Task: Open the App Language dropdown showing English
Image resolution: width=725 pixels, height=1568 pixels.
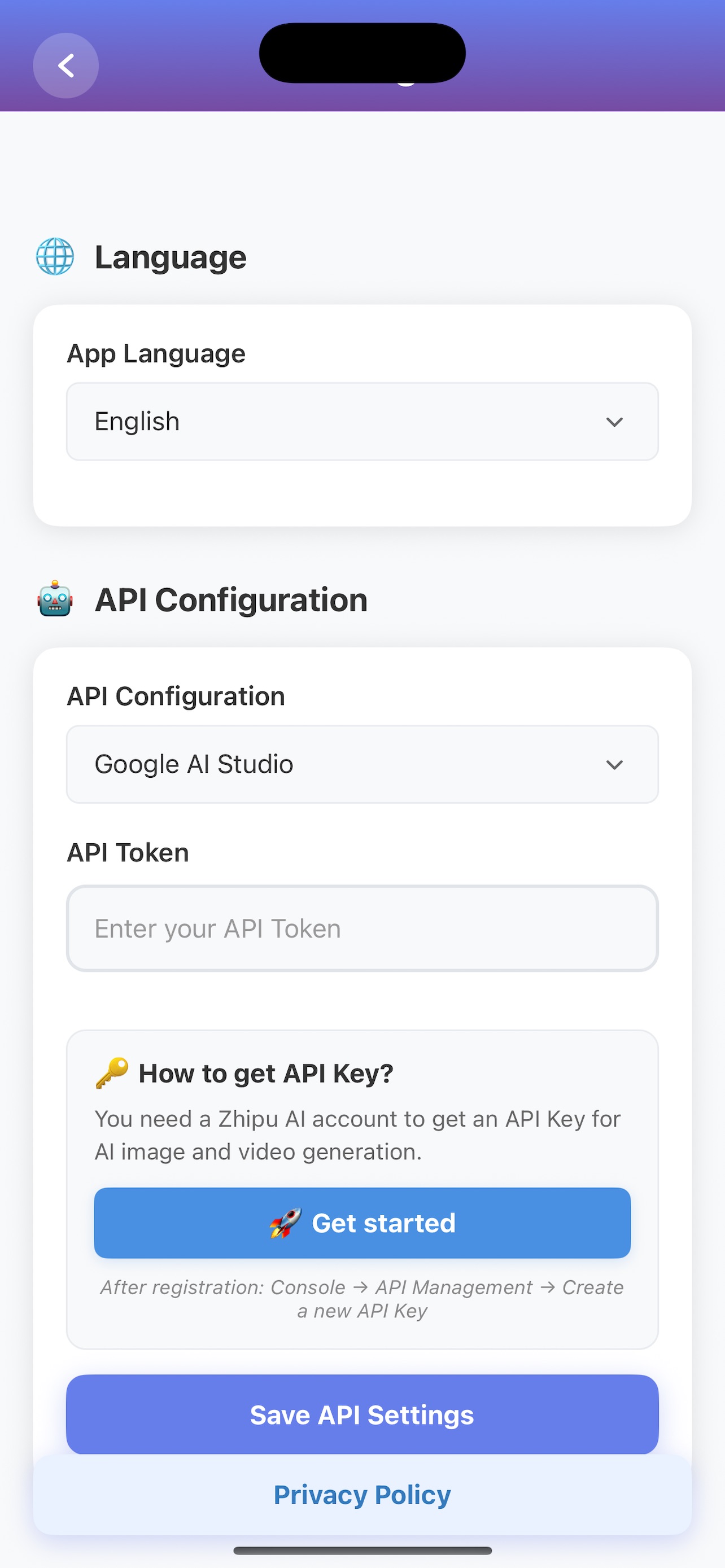Action: point(362,422)
